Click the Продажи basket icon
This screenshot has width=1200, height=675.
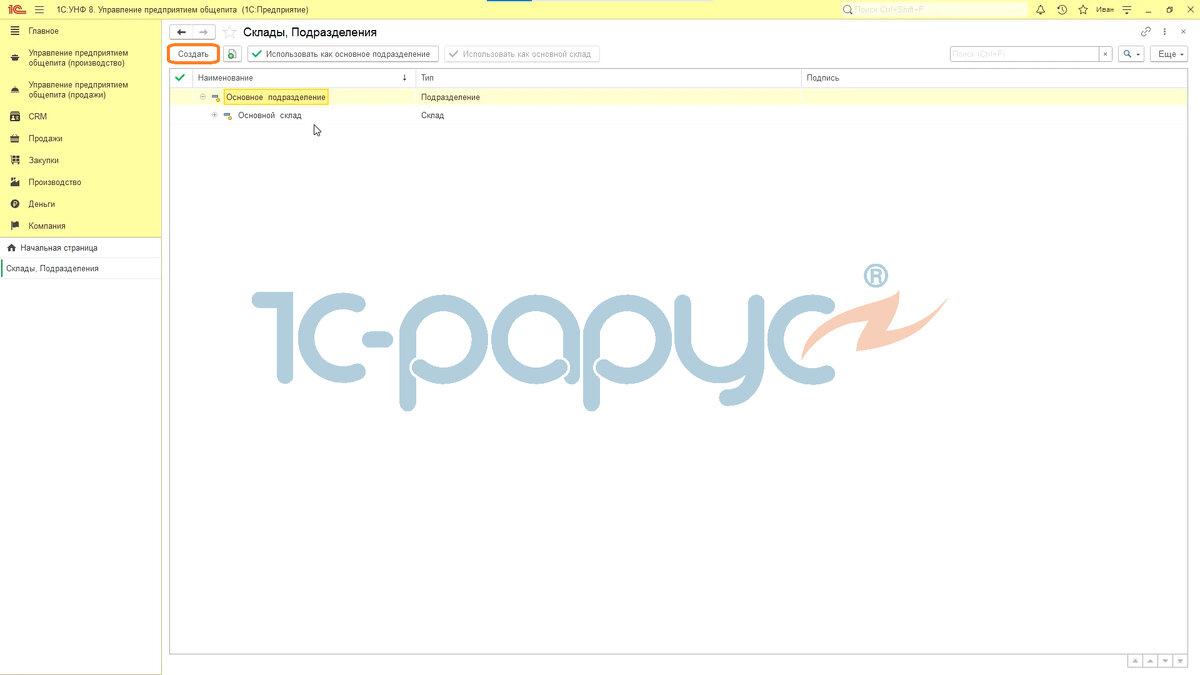tap(14, 138)
